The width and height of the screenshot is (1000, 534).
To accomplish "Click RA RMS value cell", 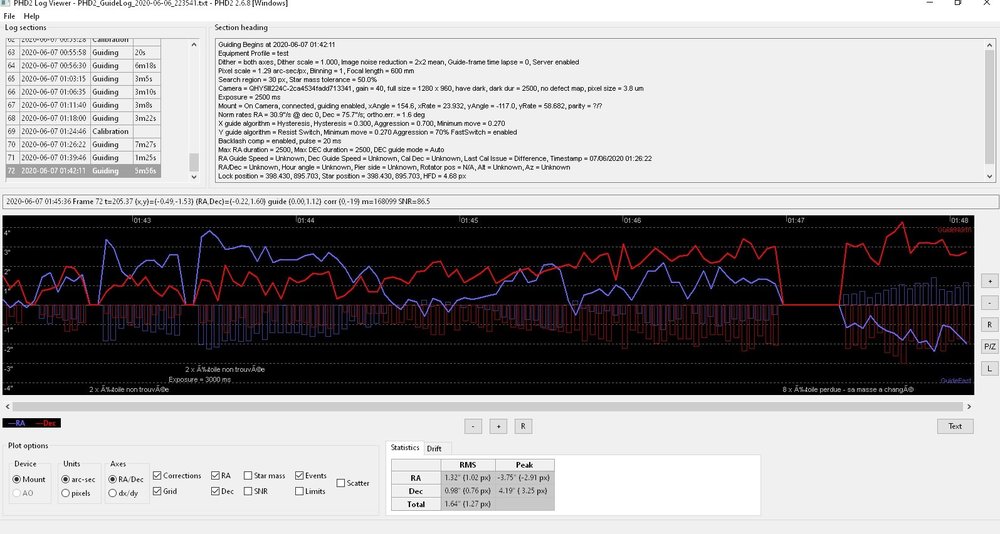I will (x=468, y=478).
